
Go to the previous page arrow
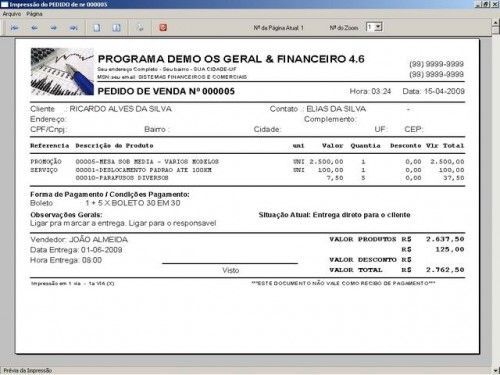click(x=34, y=28)
